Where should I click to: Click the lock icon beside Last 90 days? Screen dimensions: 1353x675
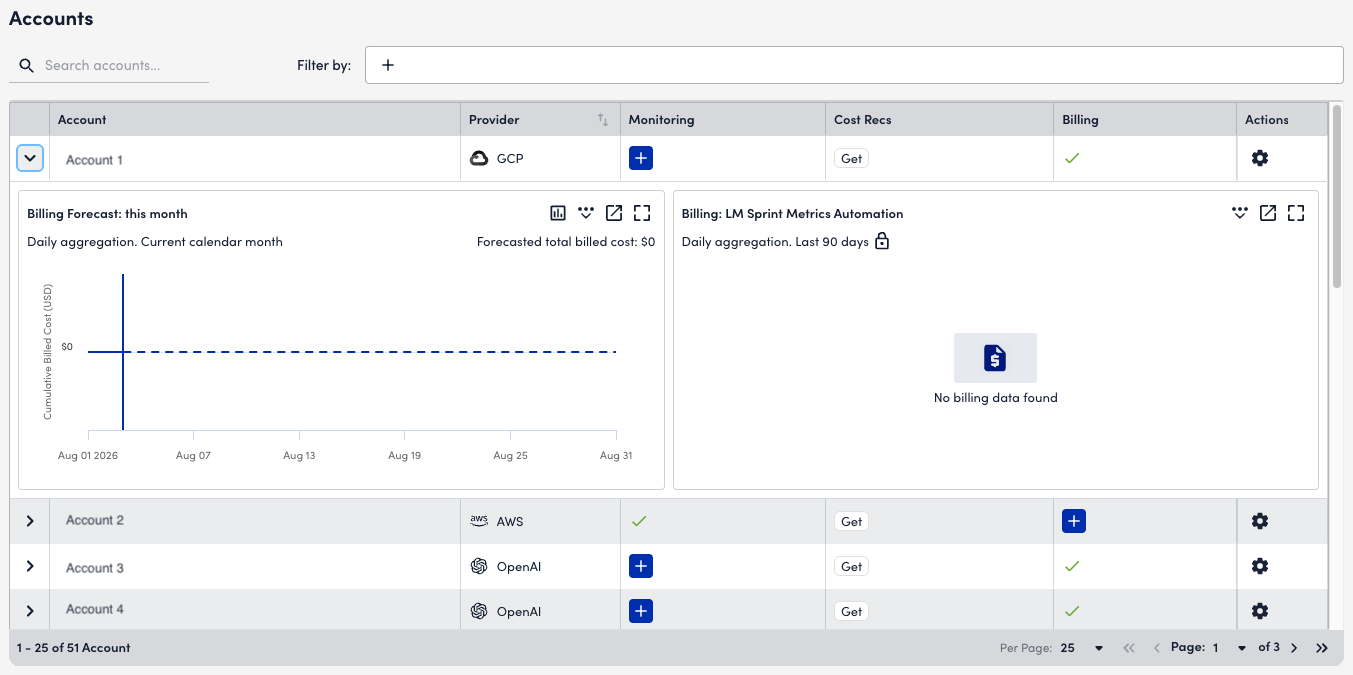click(882, 241)
